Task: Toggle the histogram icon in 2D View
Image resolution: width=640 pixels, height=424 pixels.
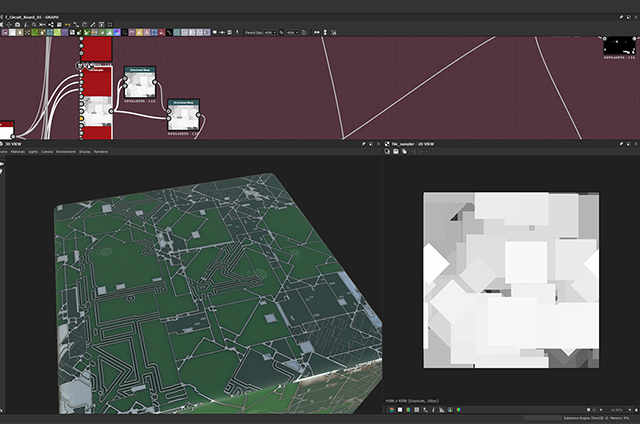Action: (442, 410)
